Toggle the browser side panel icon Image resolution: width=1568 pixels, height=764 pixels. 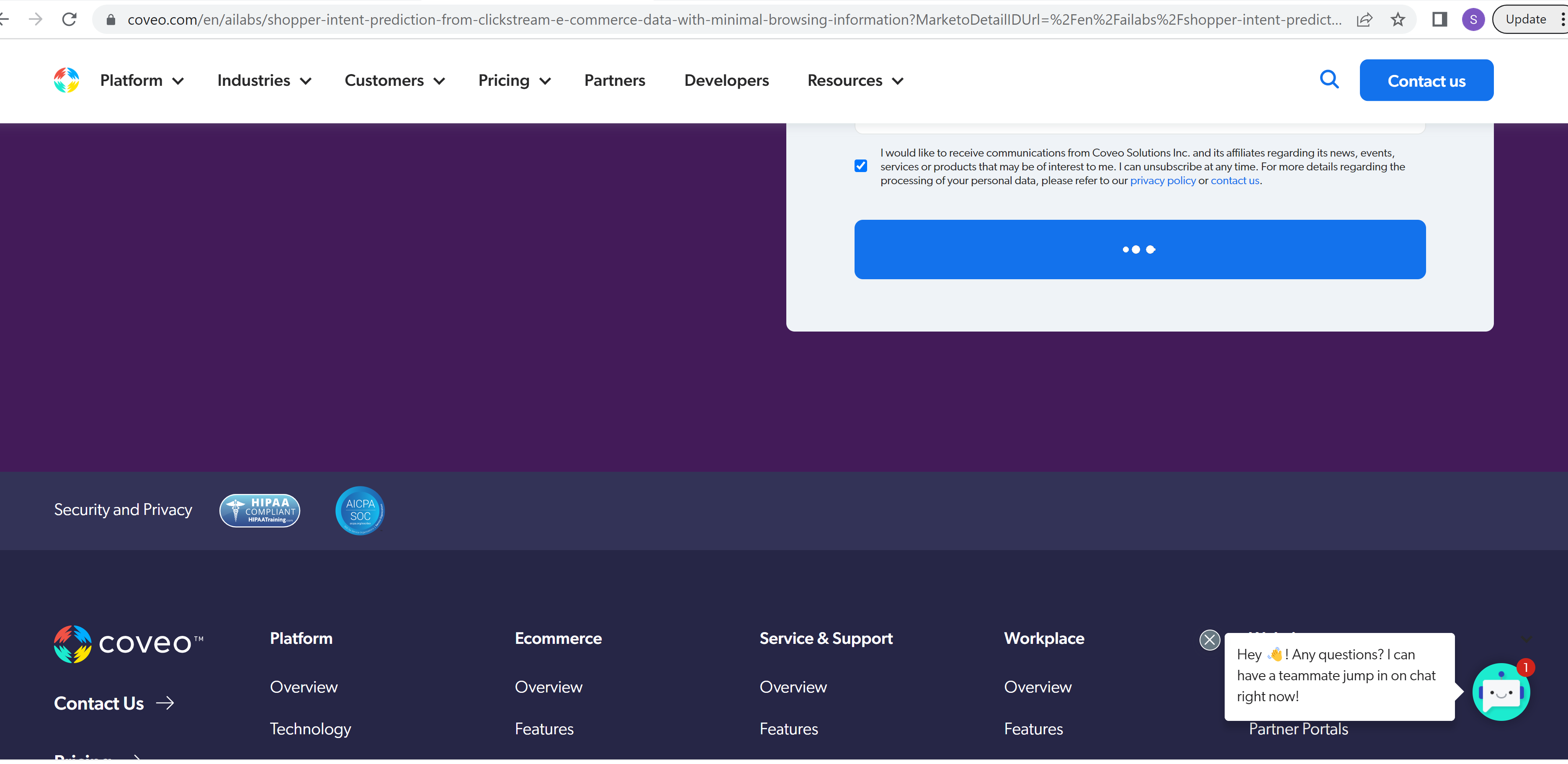pos(1439,20)
